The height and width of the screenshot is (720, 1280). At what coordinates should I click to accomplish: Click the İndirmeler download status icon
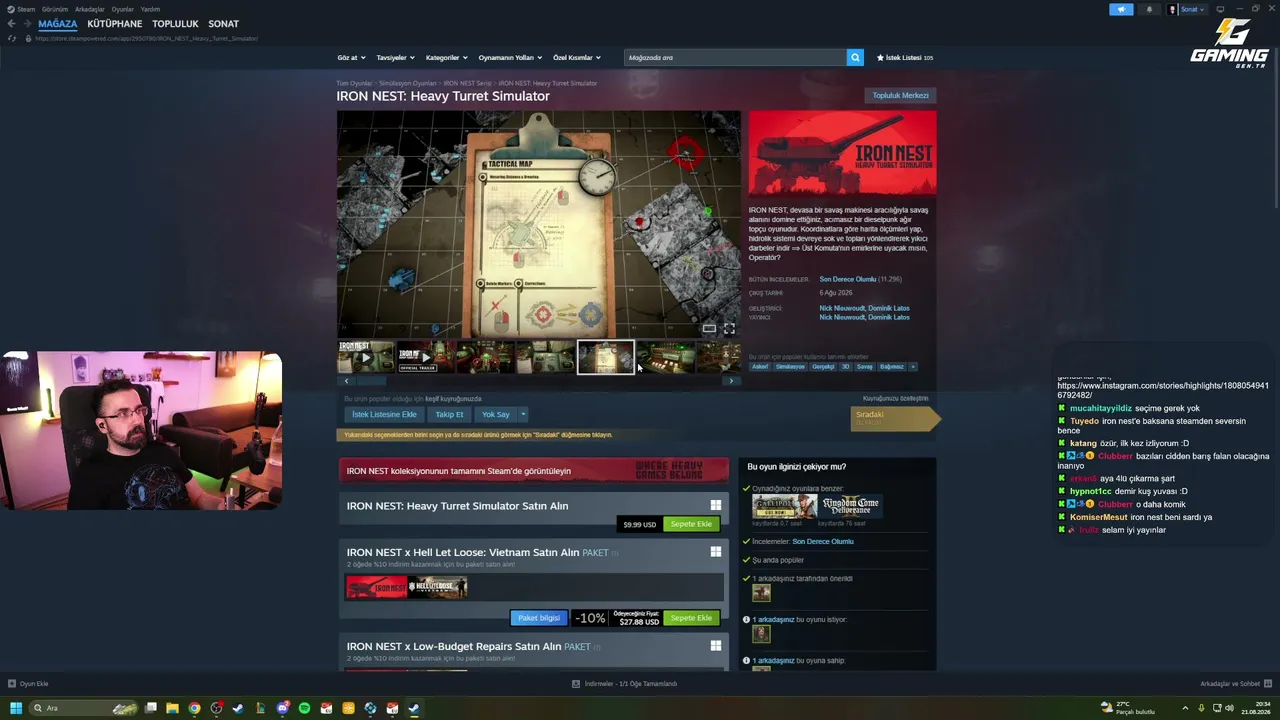point(576,684)
